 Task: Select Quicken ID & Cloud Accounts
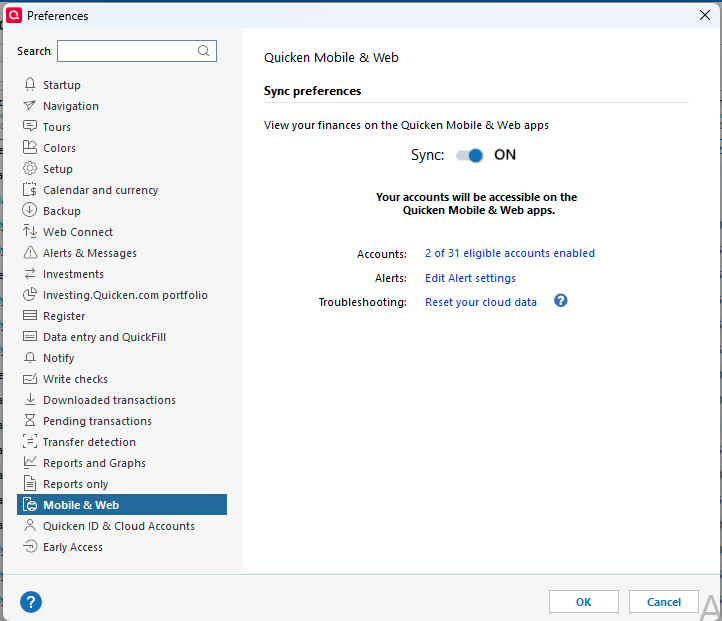[x=119, y=526]
